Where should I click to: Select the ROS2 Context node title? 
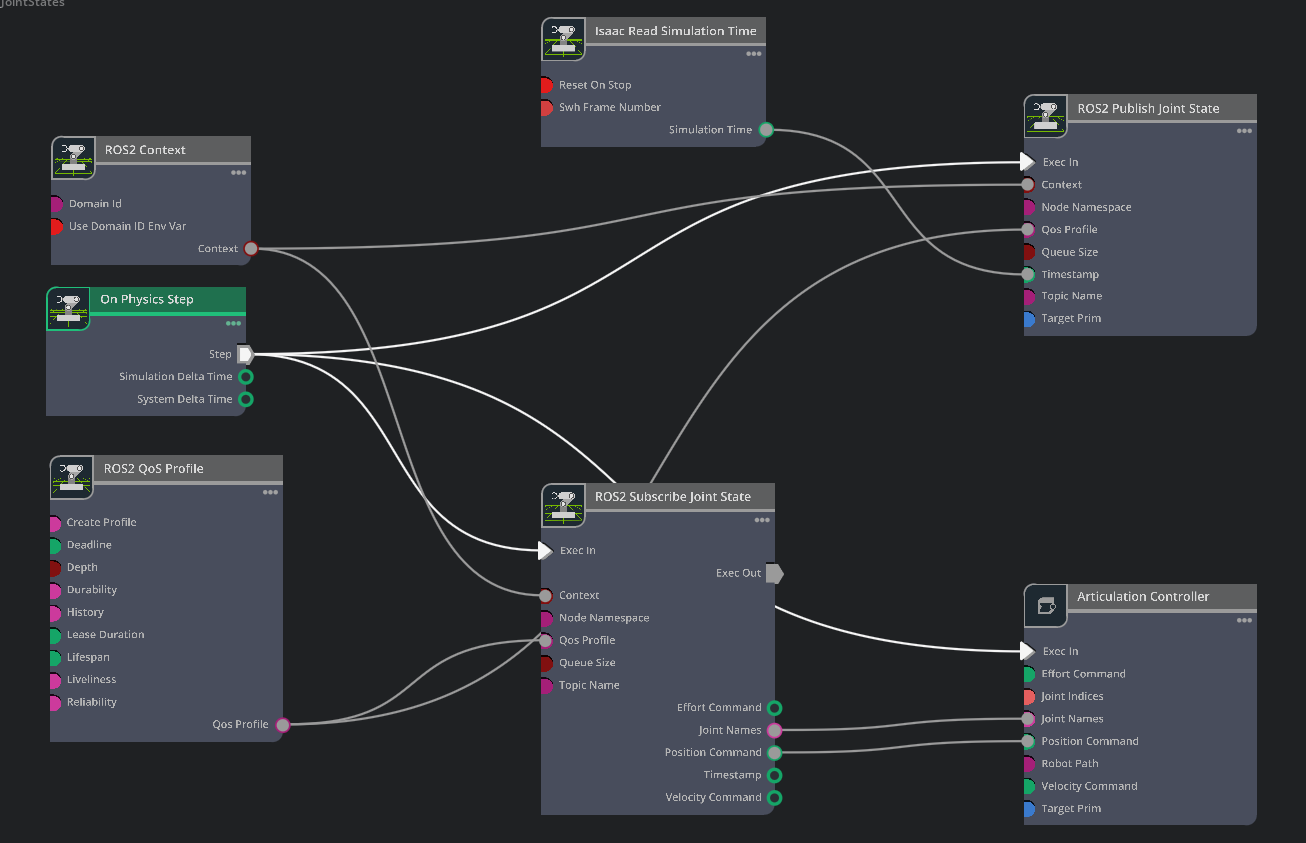point(145,150)
